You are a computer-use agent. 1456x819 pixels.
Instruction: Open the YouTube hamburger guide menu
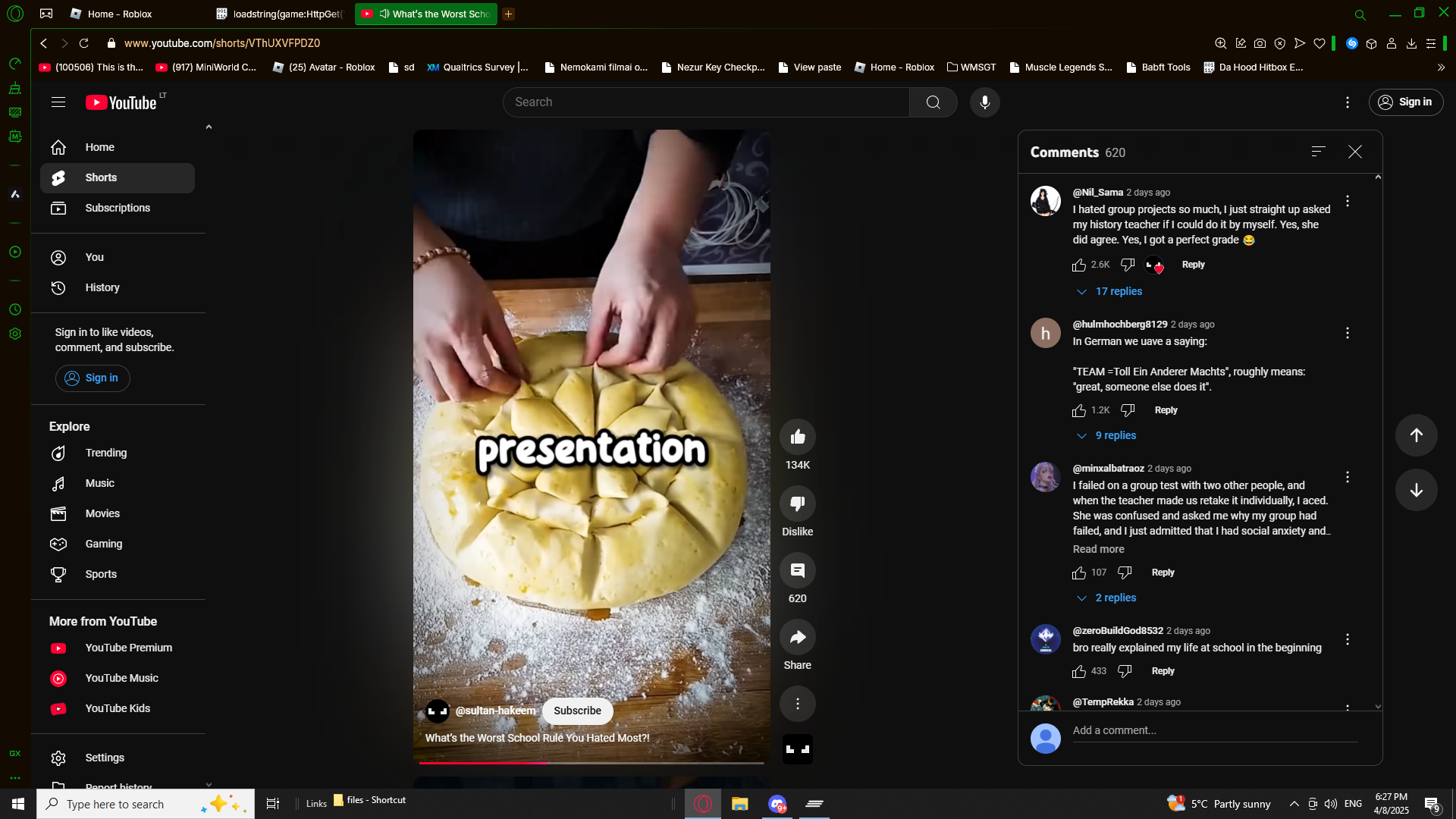pyautogui.click(x=58, y=102)
